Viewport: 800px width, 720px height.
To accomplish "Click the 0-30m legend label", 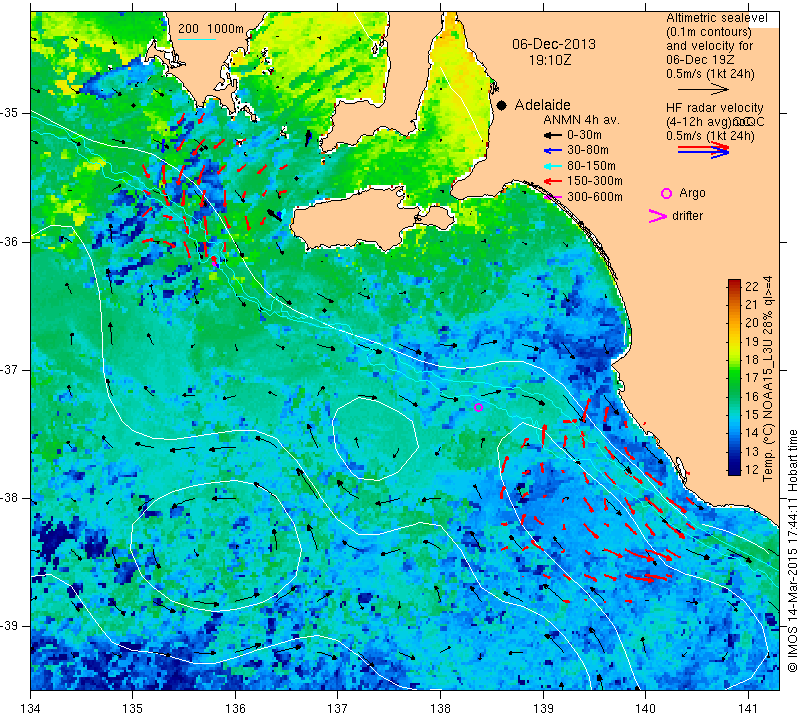I will click(x=584, y=135).
